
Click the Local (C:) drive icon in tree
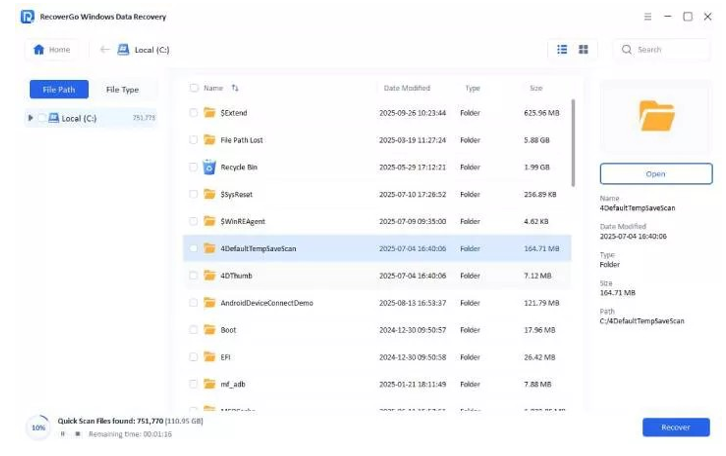tap(54, 118)
